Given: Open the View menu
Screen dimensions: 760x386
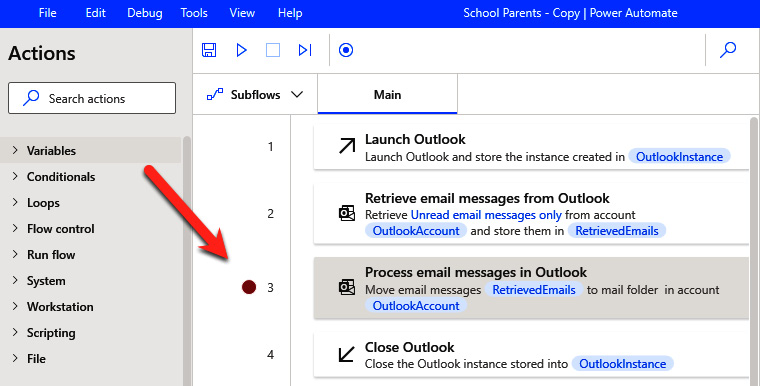Looking at the screenshot, I should point(242,13).
